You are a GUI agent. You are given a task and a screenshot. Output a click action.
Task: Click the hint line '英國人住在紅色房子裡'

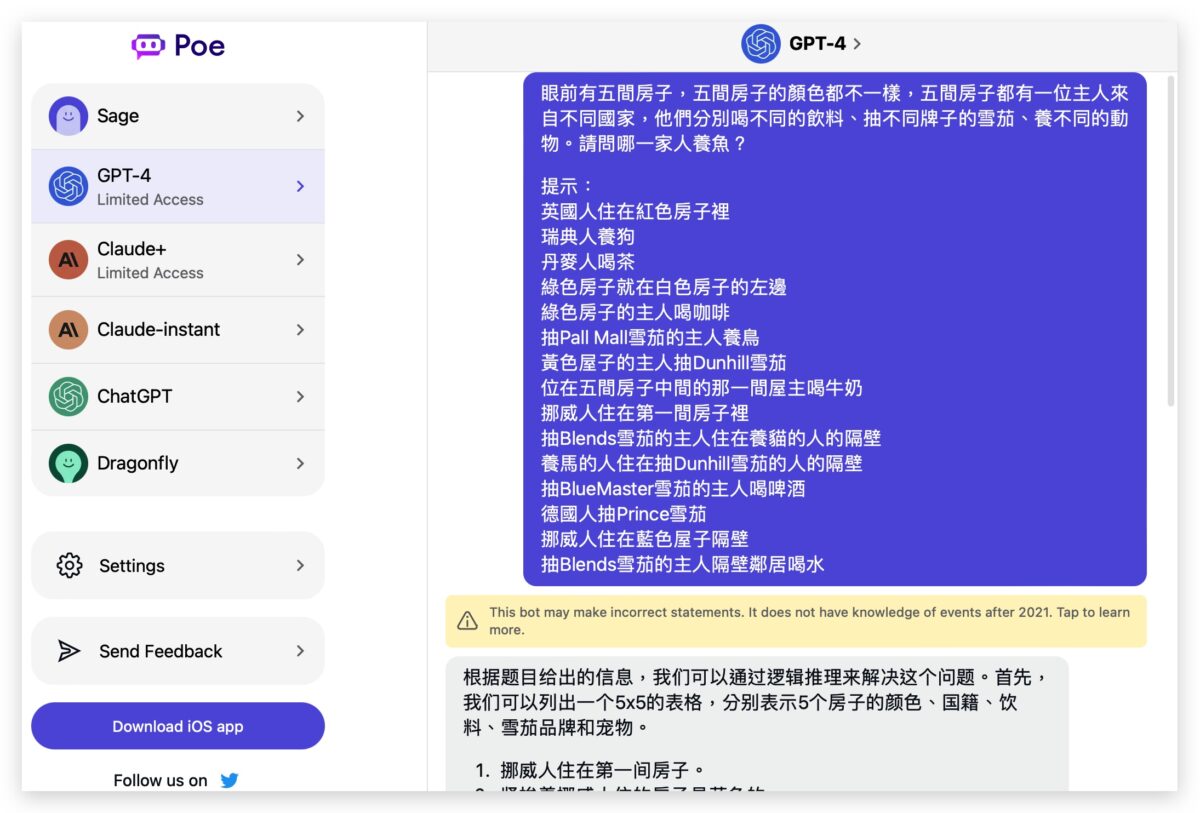(x=635, y=212)
